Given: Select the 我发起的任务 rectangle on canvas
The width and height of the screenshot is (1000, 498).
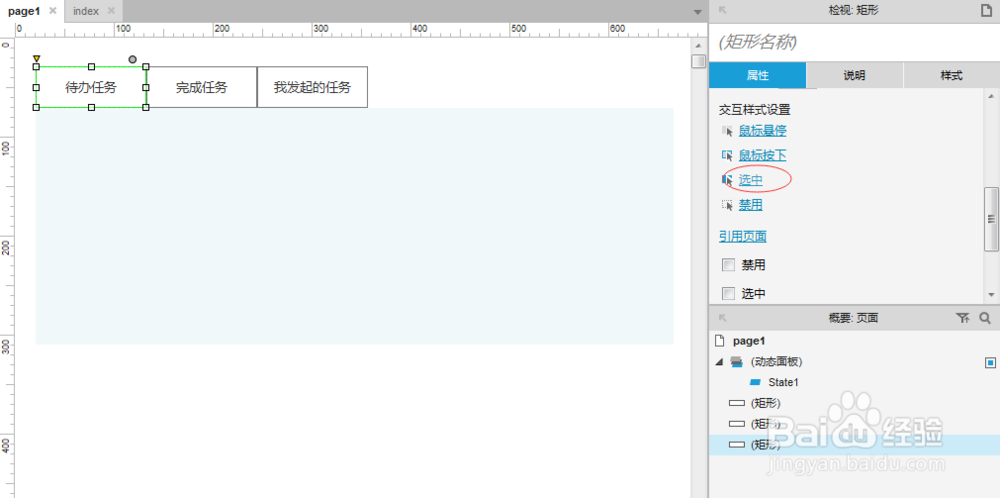Looking at the screenshot, I should point(312,87).
